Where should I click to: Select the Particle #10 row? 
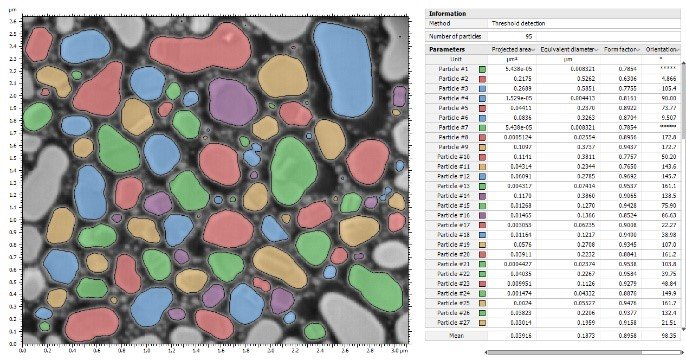pos(553,157)
